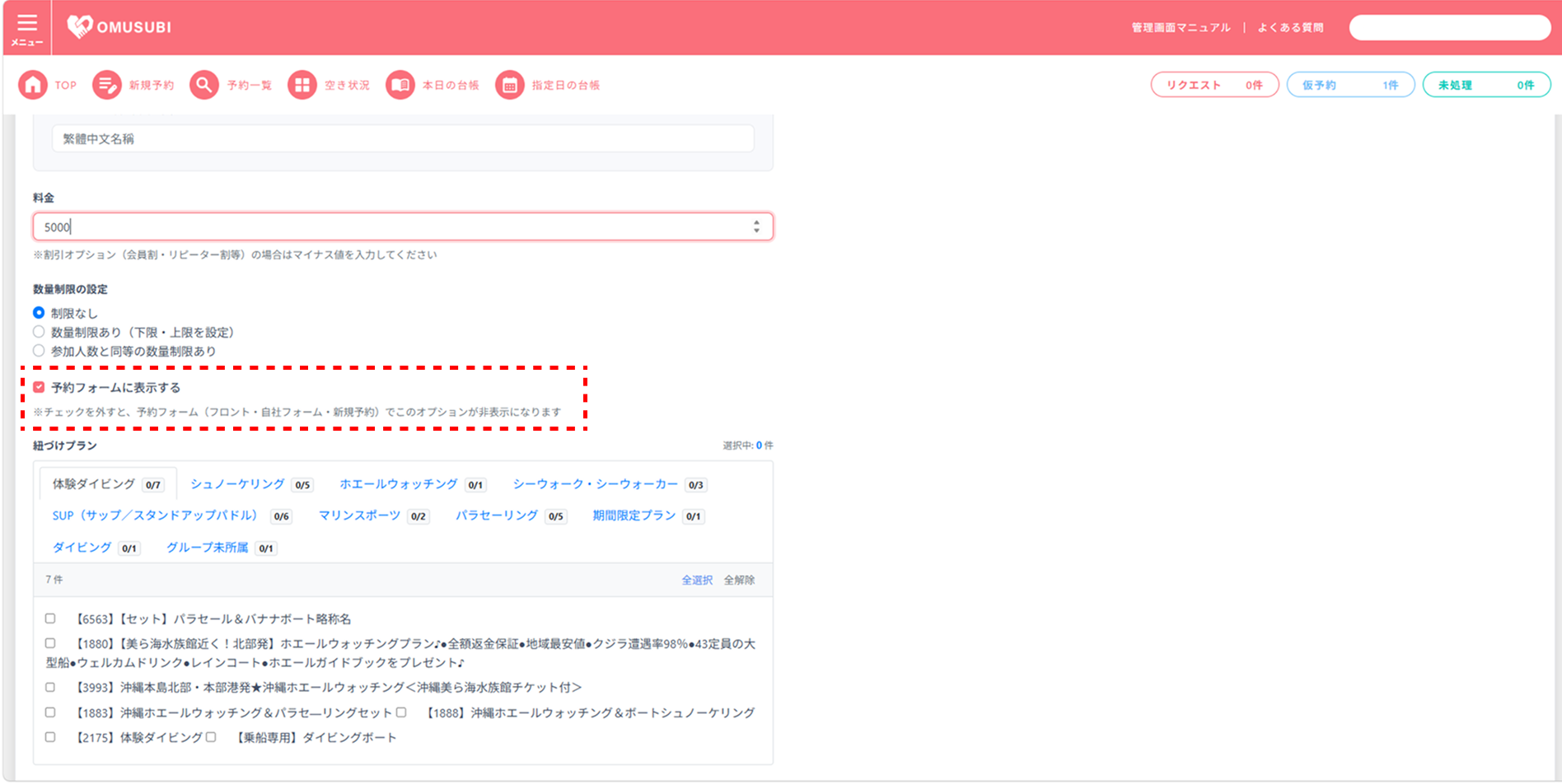Check plan 【1883】ホエールウォッチング＆パラセーリングセット
This screenshot has width=1562, height=784.
tap(50, 712)
